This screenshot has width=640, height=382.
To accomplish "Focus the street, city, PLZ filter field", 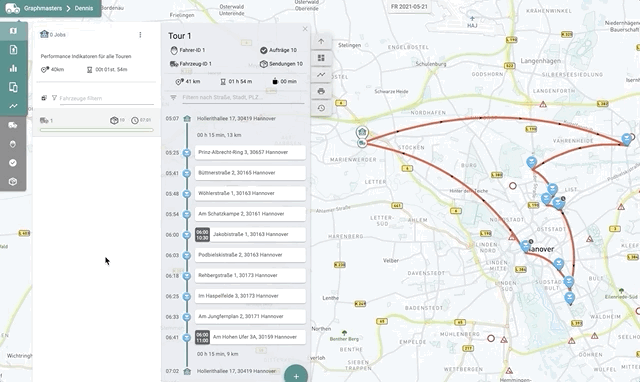I will [243, 98].
